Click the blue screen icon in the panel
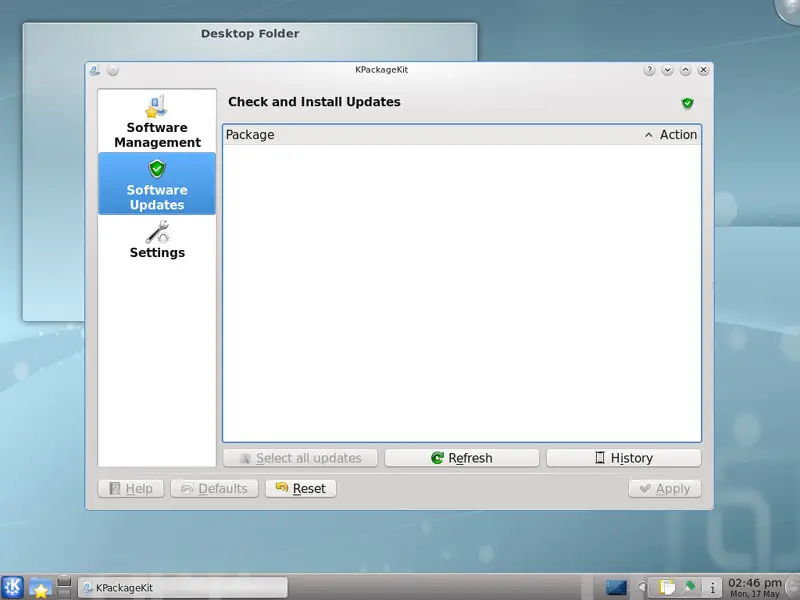The image size is (800, 600). pos(616,587)
